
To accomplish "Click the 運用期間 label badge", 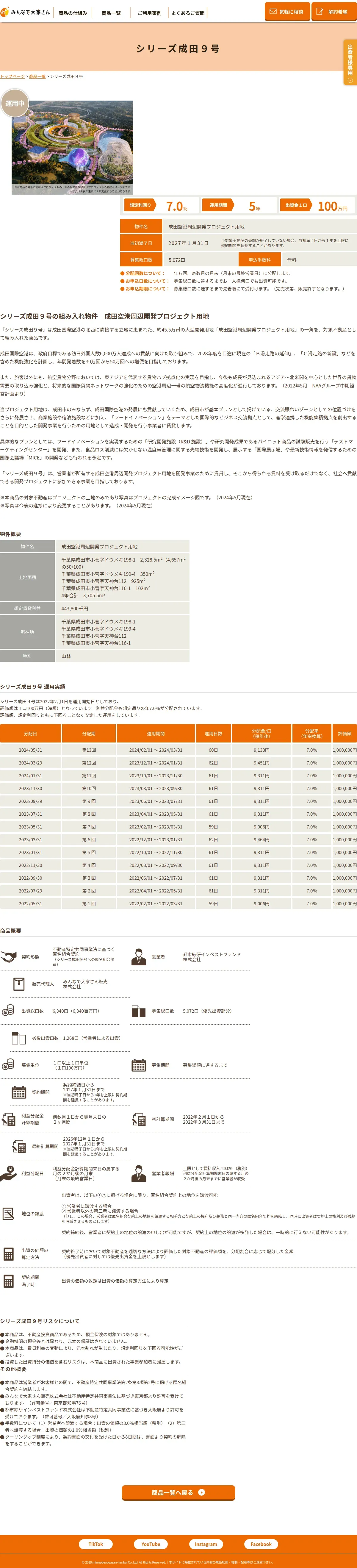I will coord(219,205).
